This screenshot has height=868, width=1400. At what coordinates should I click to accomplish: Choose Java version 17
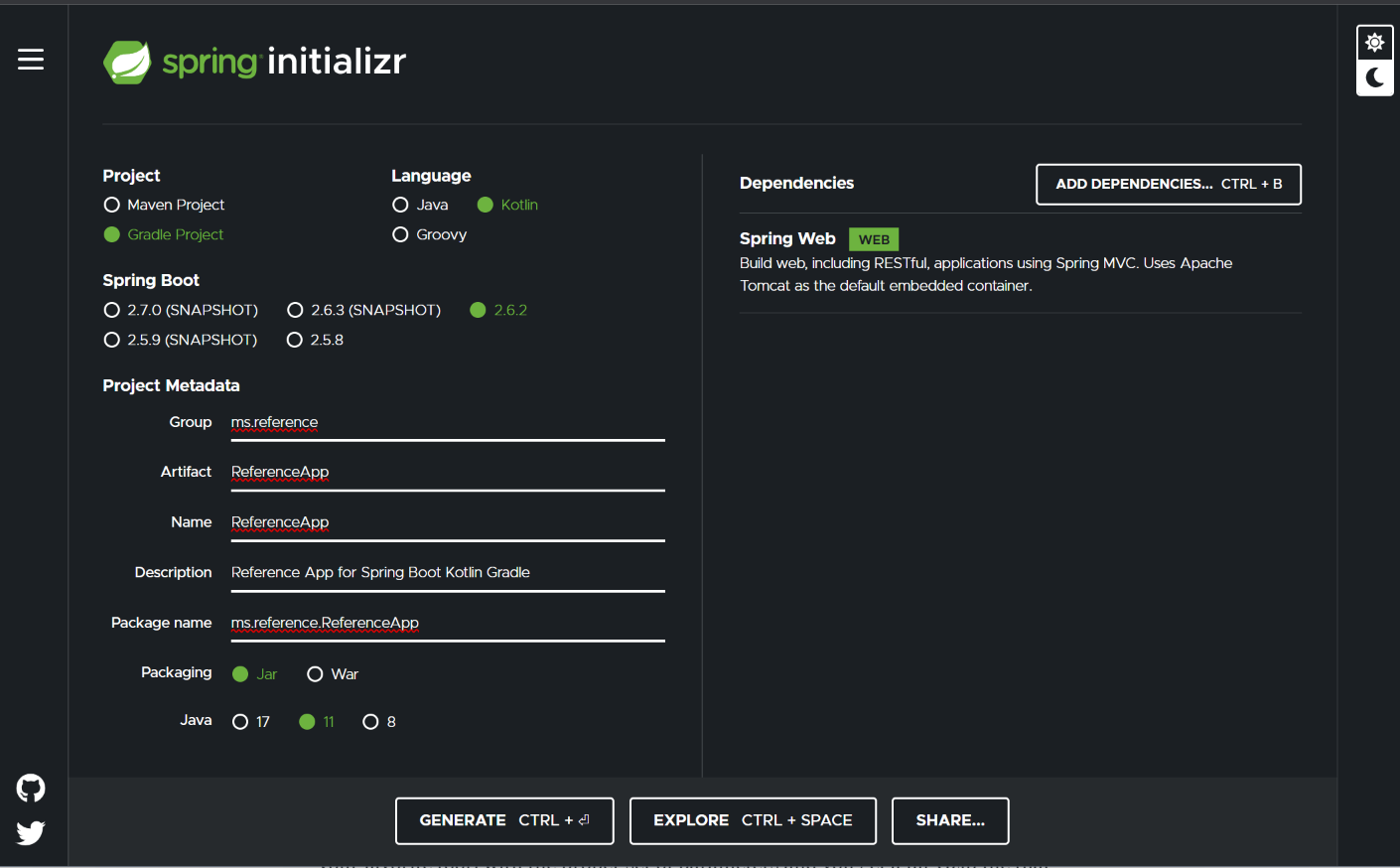click(240, 722)
